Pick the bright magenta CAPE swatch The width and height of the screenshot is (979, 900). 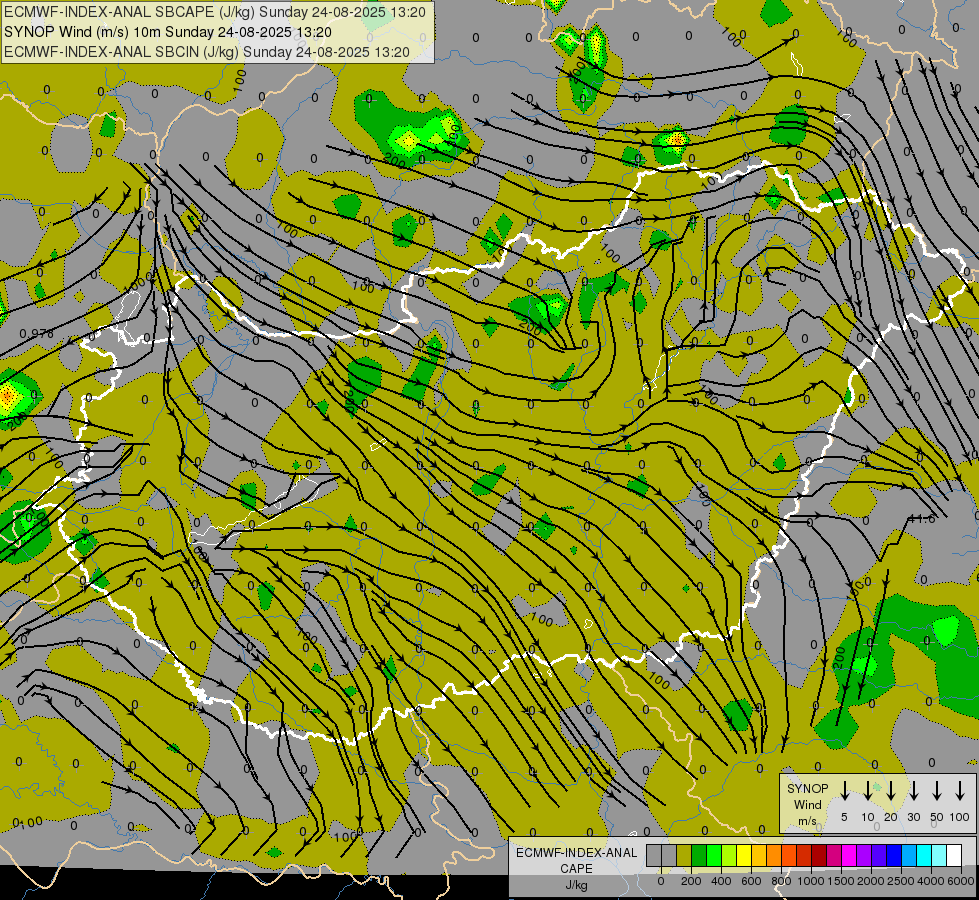(850, 855)
